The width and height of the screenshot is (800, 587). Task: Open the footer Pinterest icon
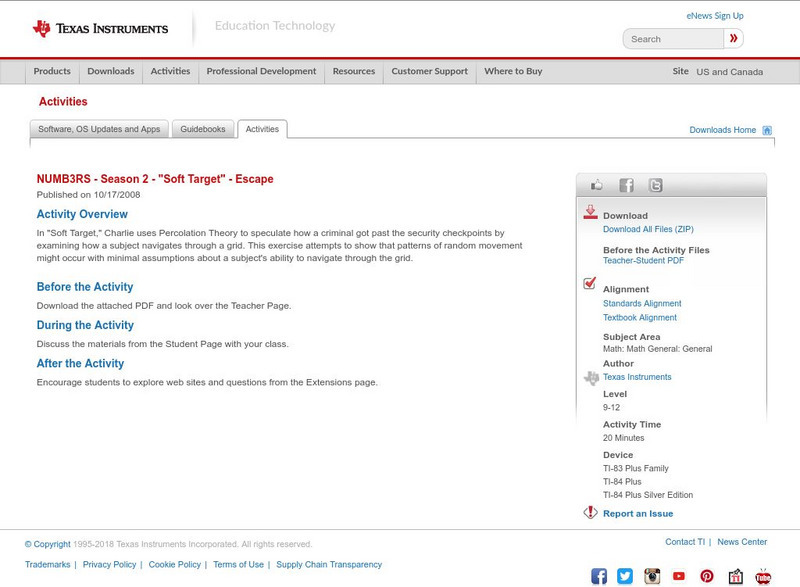[707, 576]
